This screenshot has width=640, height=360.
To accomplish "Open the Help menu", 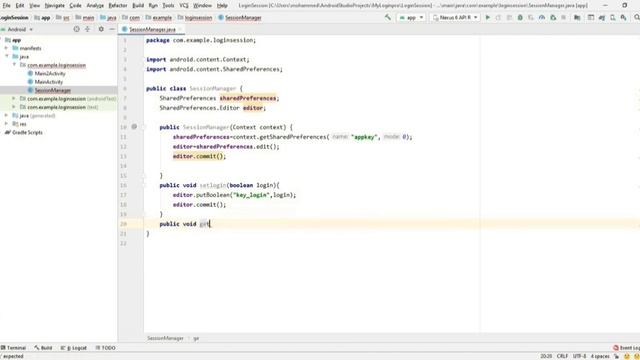I will pos(222,6).
